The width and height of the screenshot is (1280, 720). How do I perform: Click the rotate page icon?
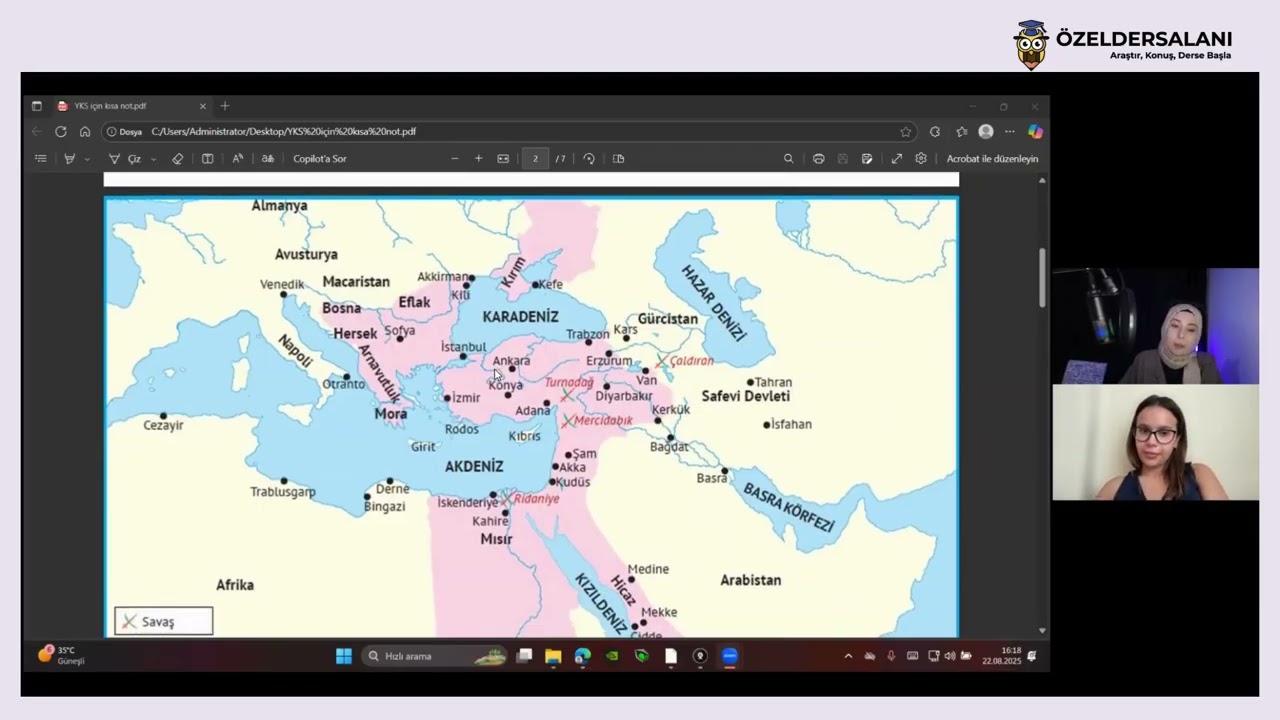tap(589, 158)
